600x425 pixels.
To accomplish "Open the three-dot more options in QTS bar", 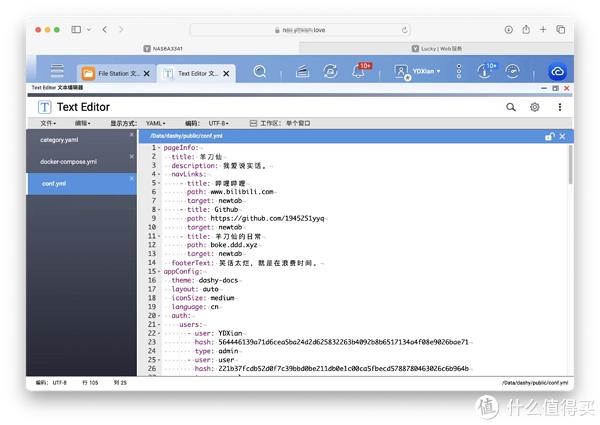I will pyautogui.click(x=459, y=71).
